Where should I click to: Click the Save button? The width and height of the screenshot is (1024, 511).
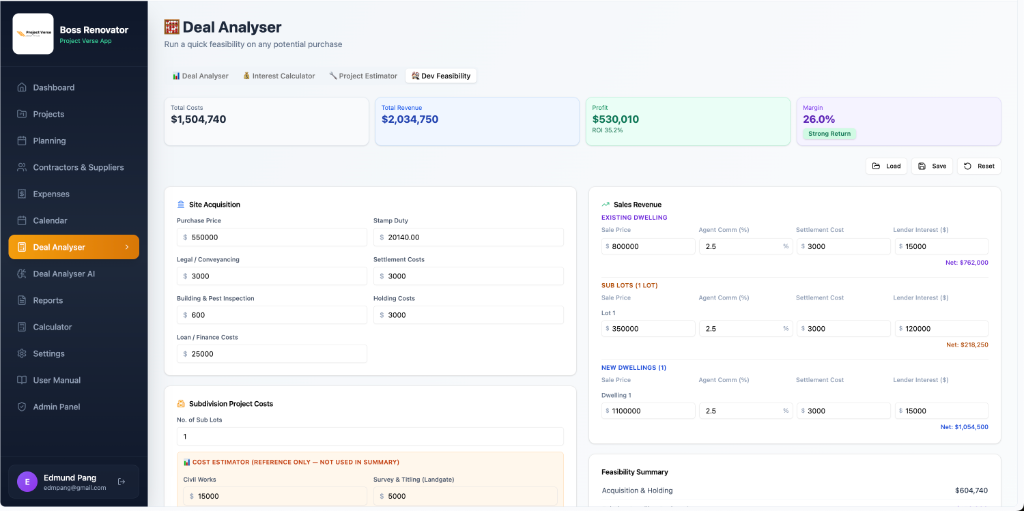coord(932,166)
